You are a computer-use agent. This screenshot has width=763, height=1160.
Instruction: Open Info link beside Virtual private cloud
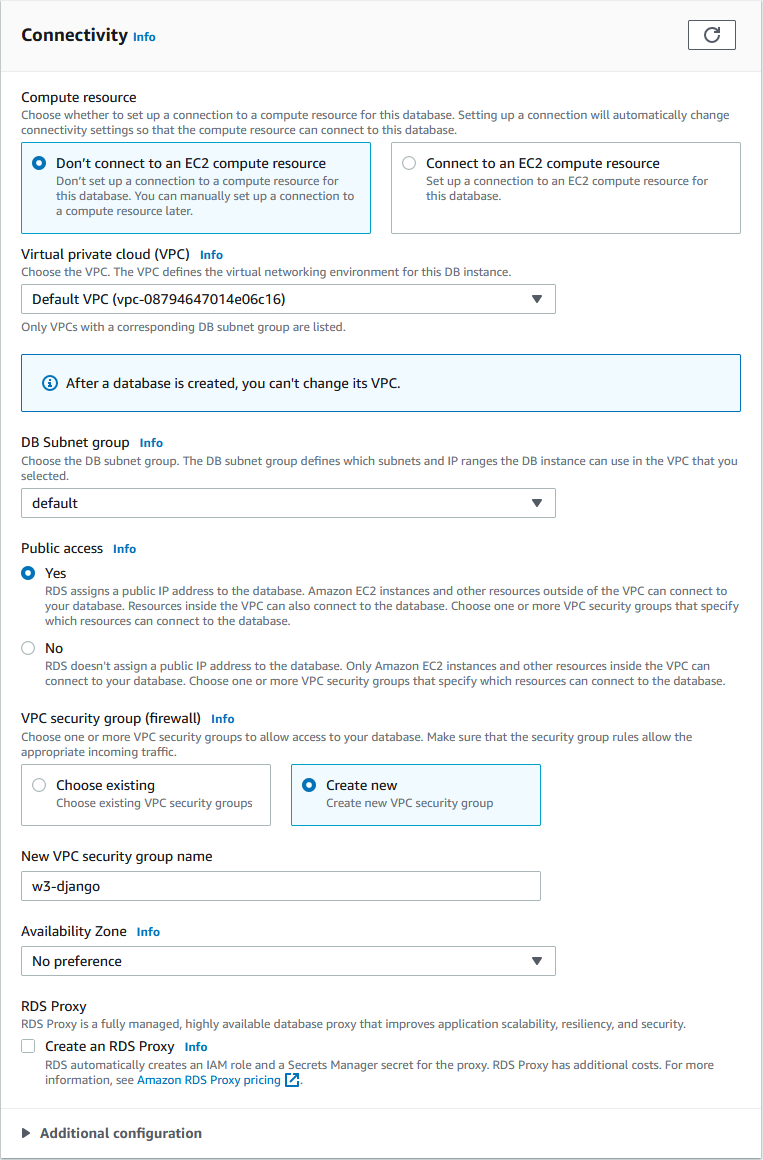pos(211,255)
